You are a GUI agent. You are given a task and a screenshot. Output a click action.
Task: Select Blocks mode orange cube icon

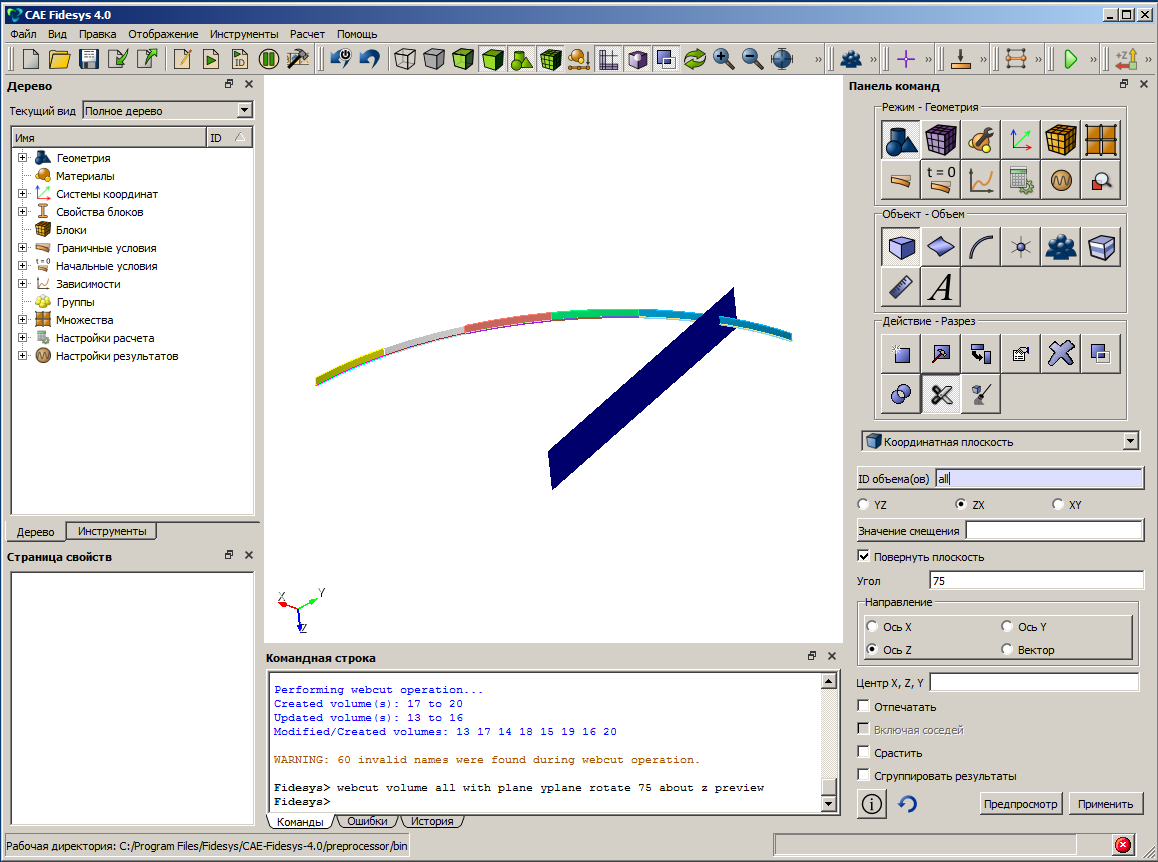(x=1061, y=140)
